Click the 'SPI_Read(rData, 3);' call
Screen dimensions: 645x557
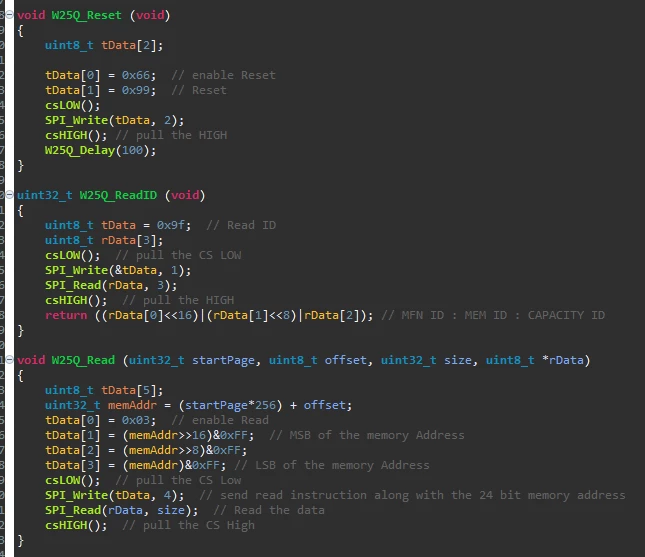coord(111,285)
